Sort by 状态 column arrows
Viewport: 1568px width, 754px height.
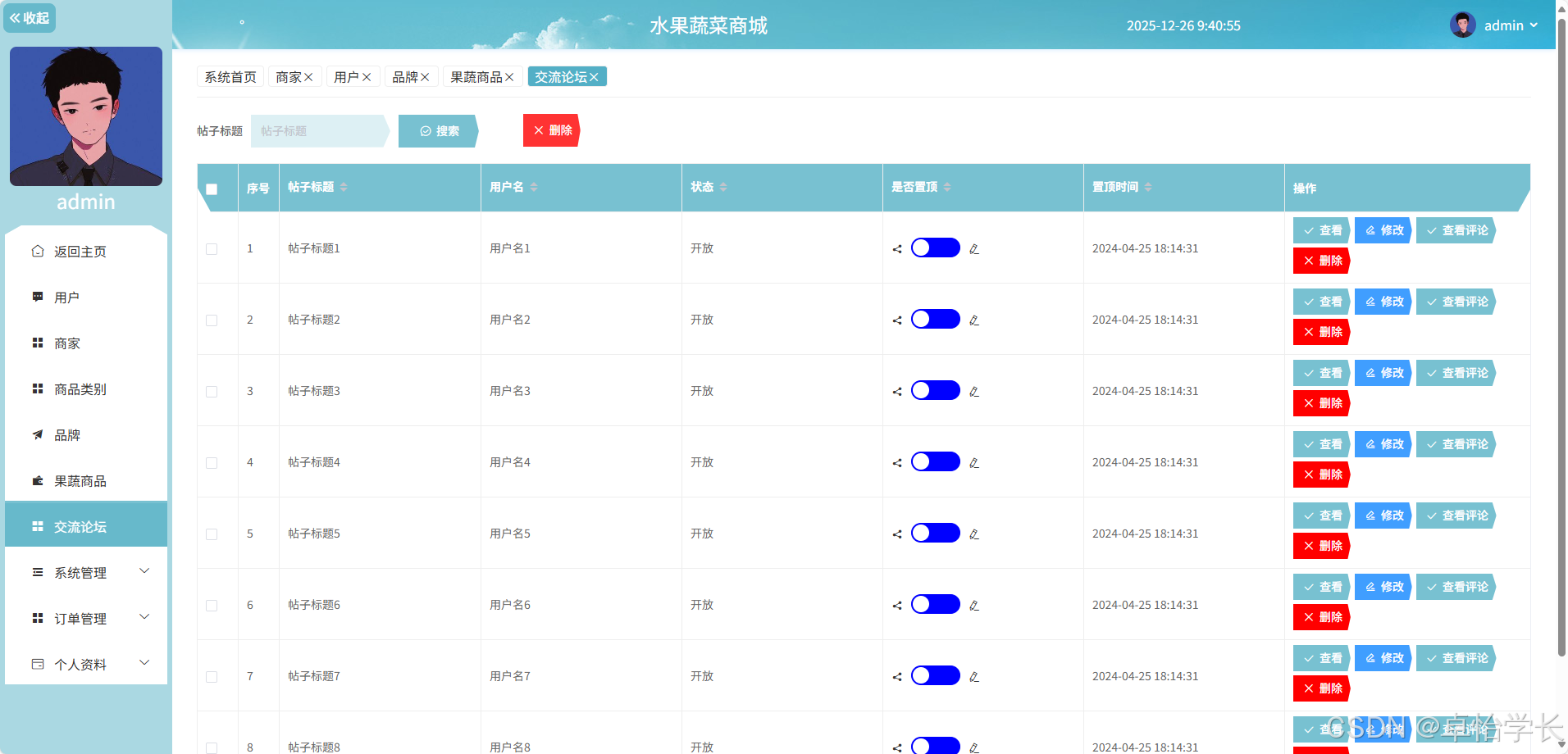tap(723, 187)
